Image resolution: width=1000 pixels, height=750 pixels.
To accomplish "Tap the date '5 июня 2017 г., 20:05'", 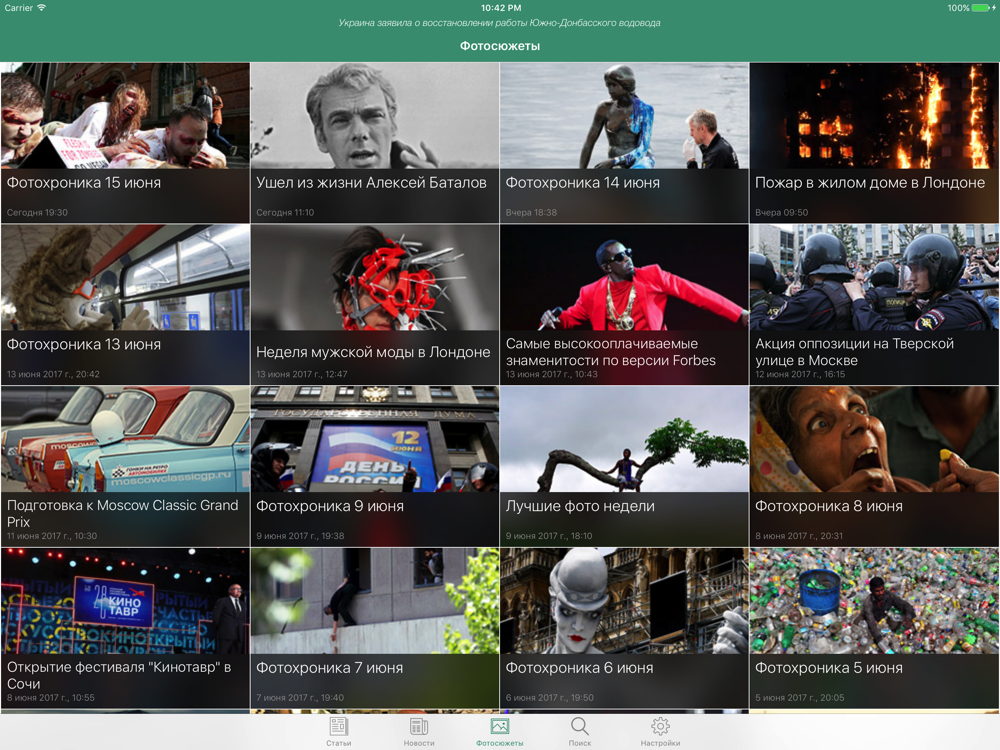I will click(x=800, y=698).
